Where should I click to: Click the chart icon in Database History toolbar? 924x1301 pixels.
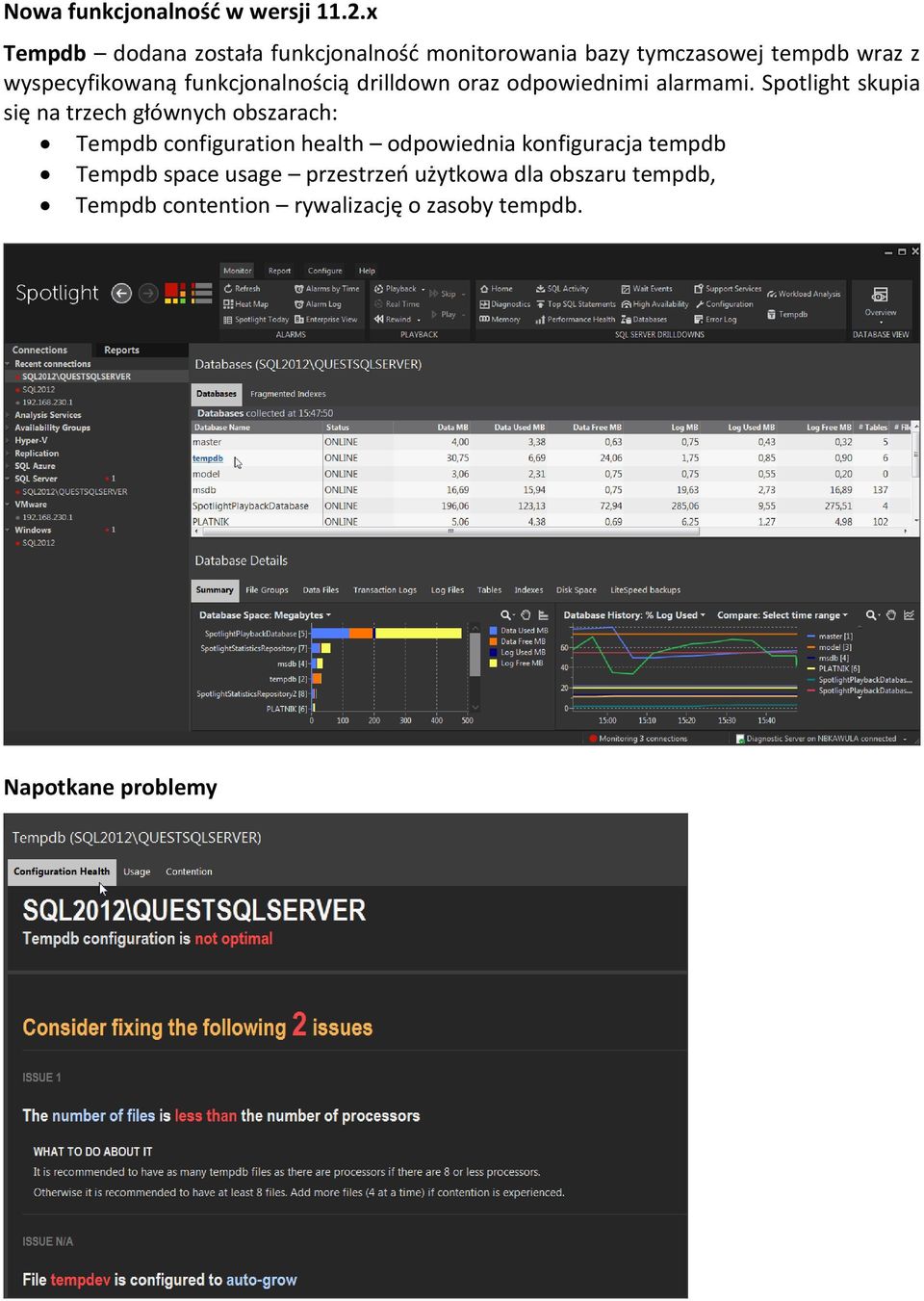coord(909,614)
